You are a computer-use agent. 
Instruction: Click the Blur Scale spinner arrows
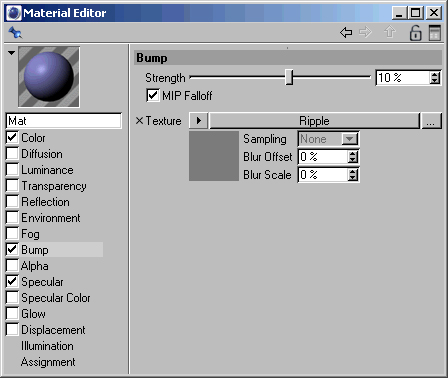click(353, 175)
